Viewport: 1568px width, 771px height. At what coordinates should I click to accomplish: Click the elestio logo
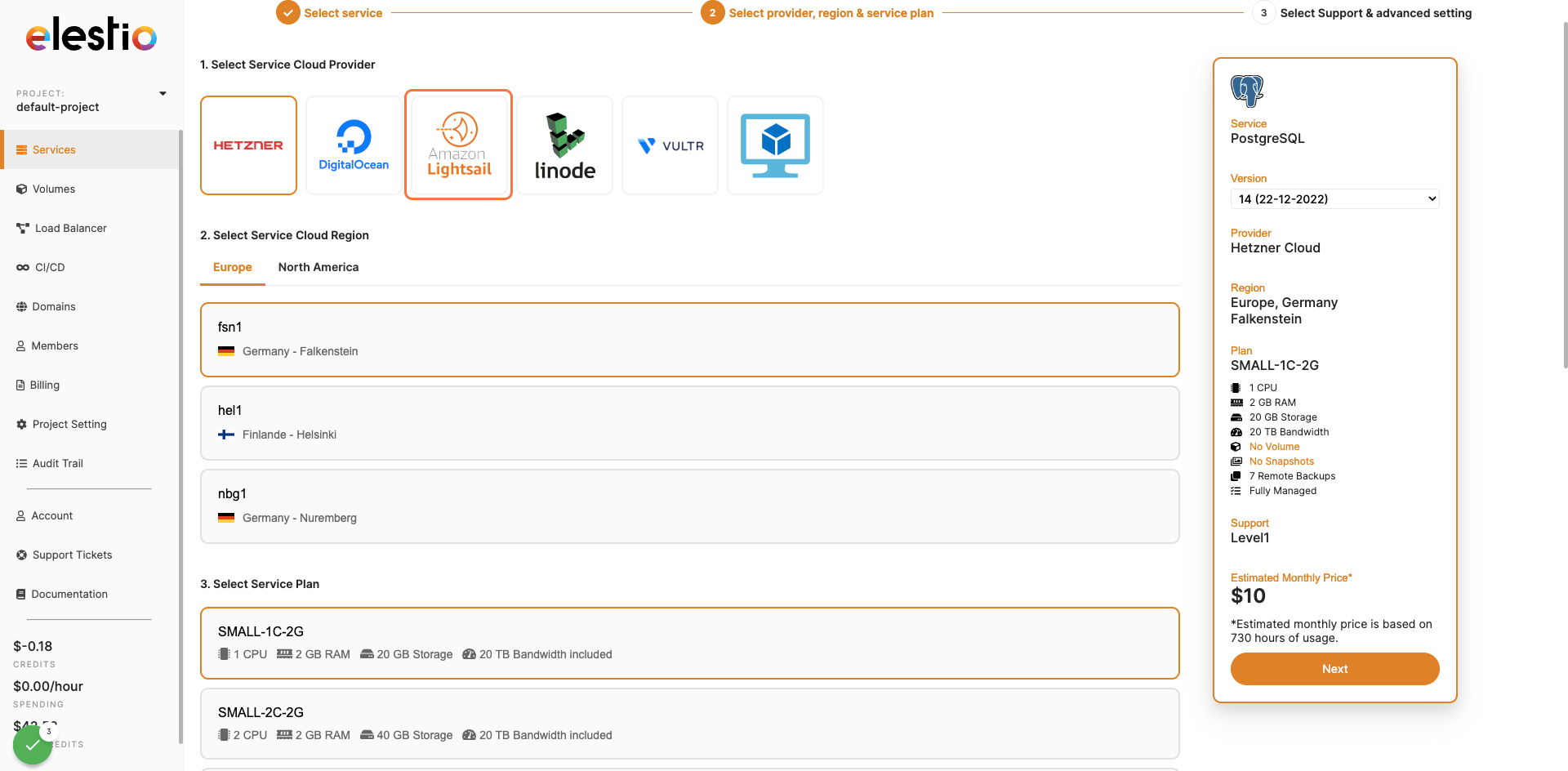(x=91, y=35)
